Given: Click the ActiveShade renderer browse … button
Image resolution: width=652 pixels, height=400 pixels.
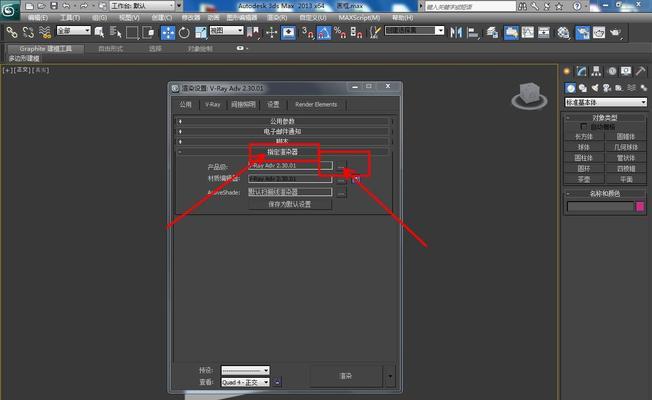Looking at the screenshot, I should click(341, 193).
